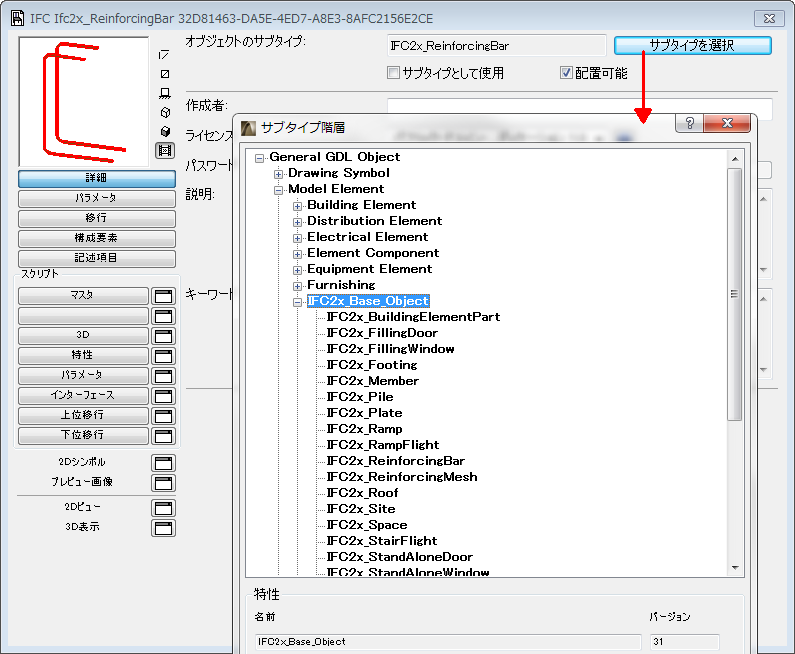Screen dimensions: 795x654
Task: Click scroll down arrow in subtype tree
Action: (735, 568)
